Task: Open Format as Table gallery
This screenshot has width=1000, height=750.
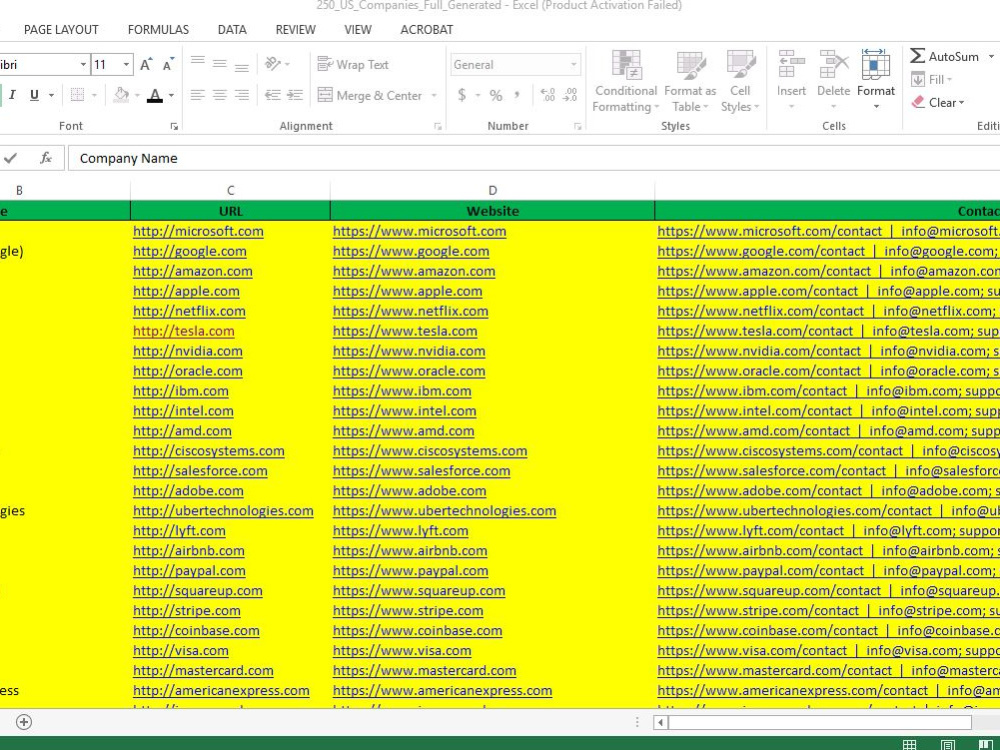Action: [x=690, y=82]
